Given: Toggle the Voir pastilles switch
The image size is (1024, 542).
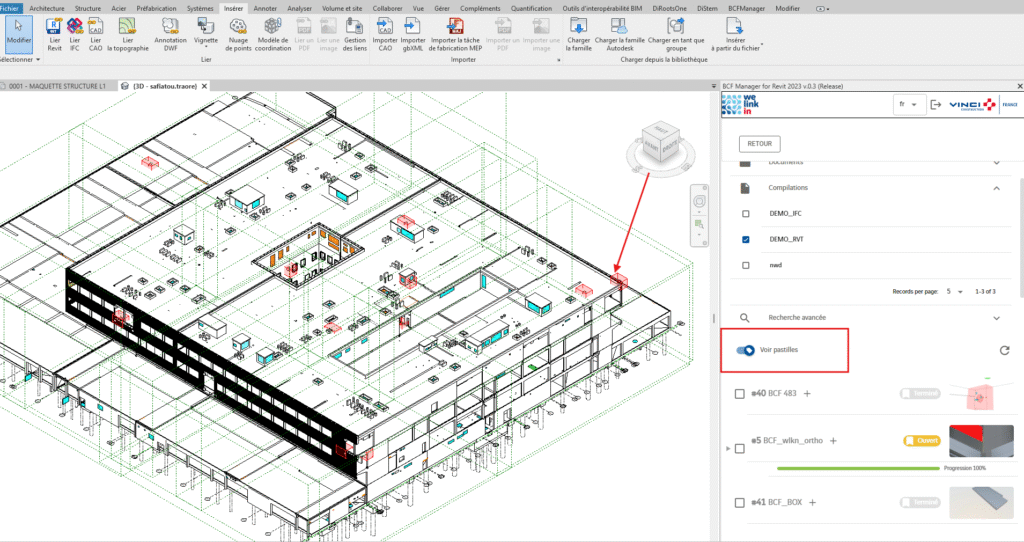Looking at the screenshot, I should [745, 350].
